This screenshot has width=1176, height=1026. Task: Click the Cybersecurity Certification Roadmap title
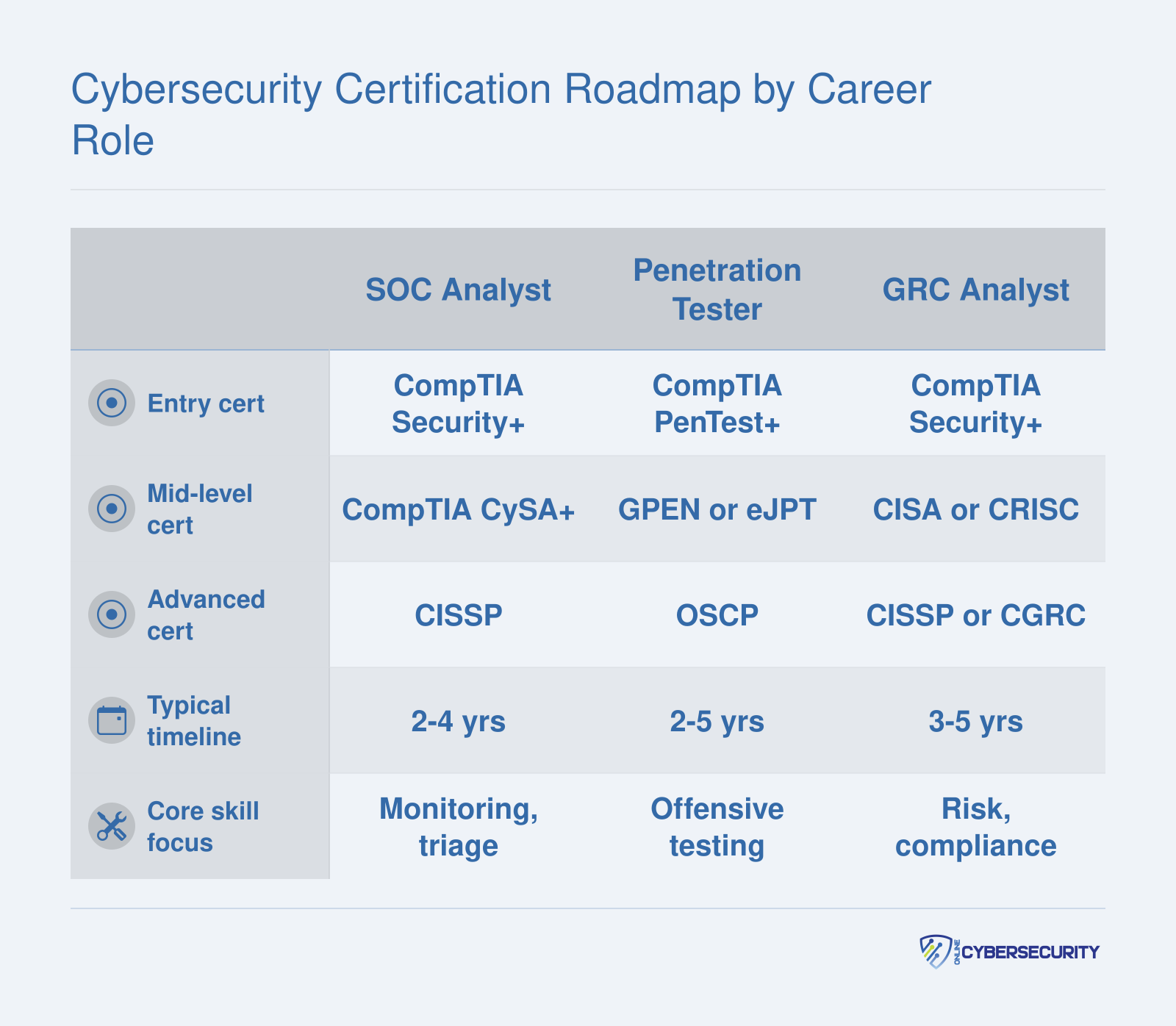[501, 114]
